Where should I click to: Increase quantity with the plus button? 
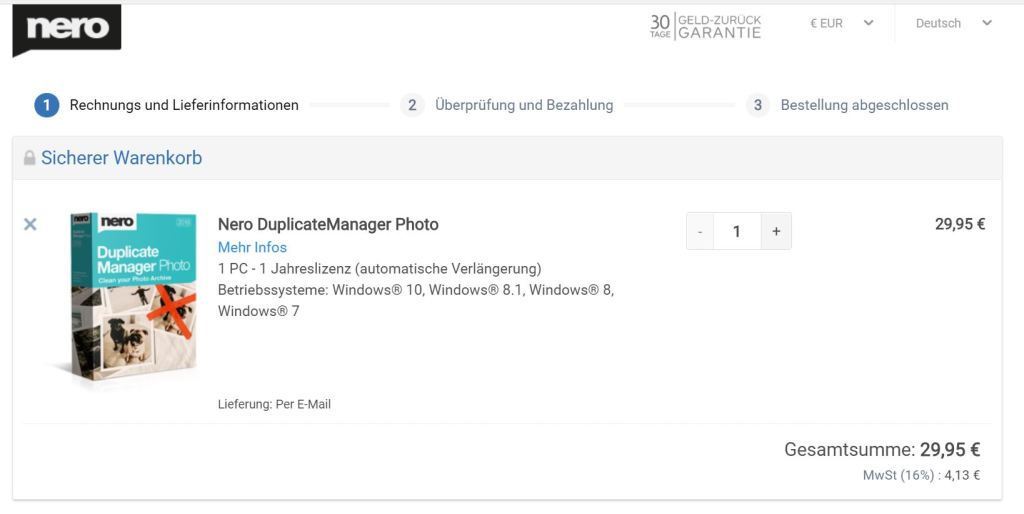pyautogui.click(x=776, y=231)
